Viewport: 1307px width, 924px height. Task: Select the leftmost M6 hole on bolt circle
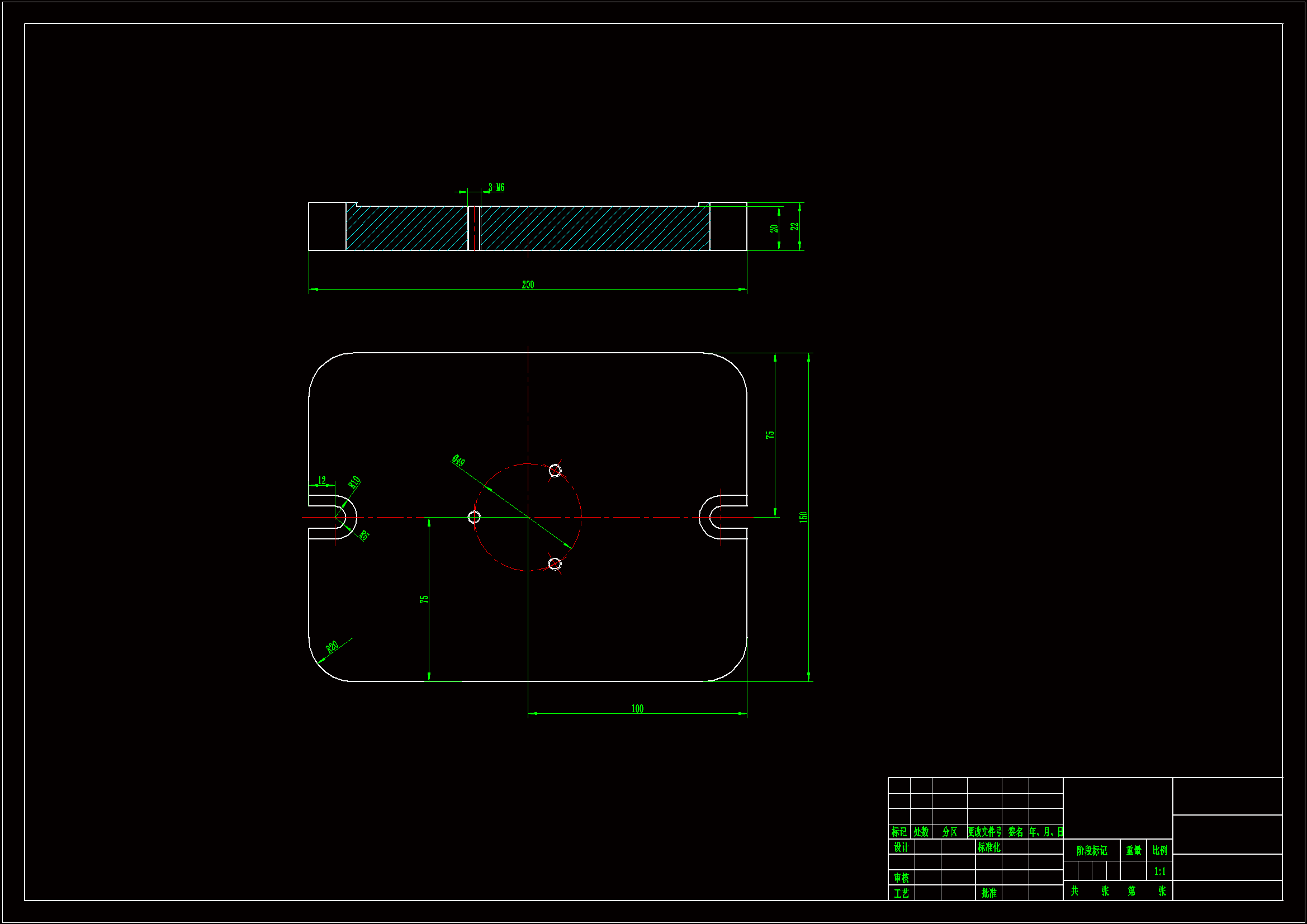point(474,517)
